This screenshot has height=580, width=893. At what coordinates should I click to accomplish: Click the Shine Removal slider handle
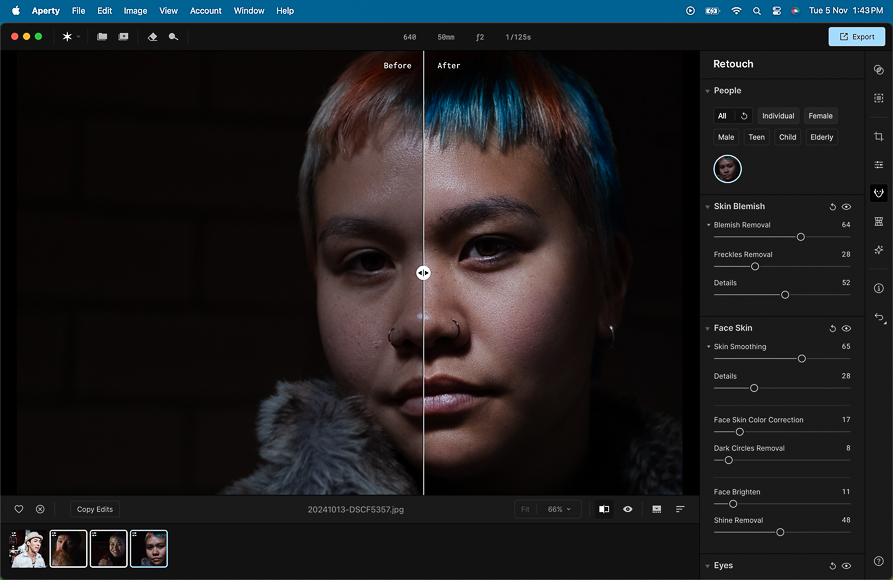pyautogui.click(x=780, y=532)
